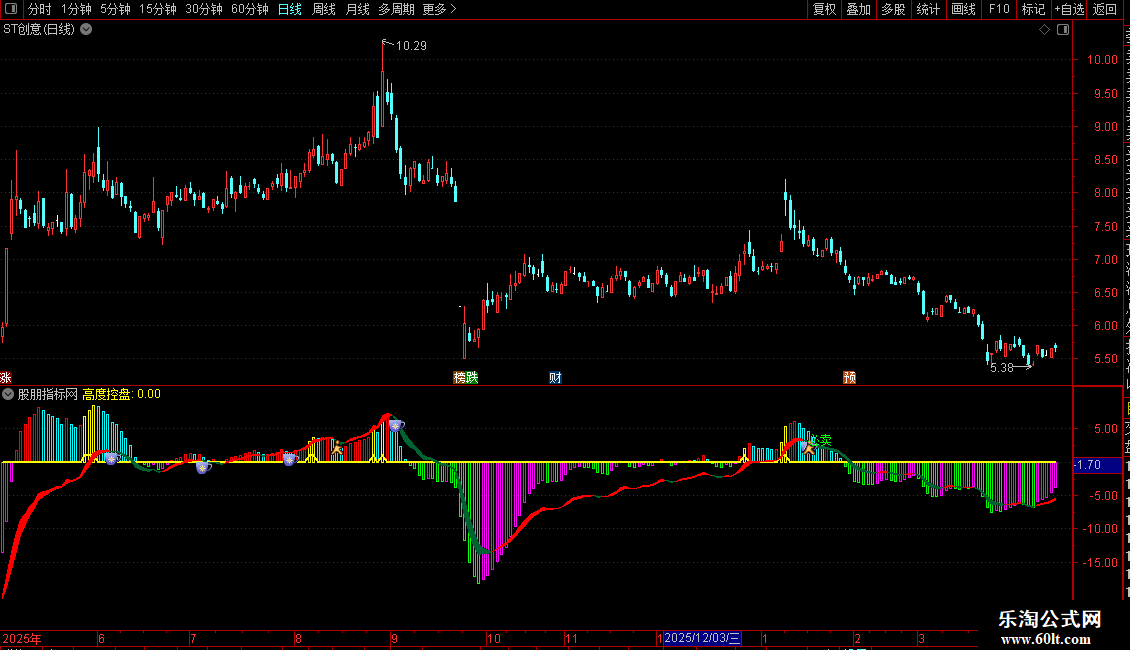Image resolution: width=1130 pixels, height=650 pixels.
Task: Expand the 更多 periods menu
Action: point(440,9)
